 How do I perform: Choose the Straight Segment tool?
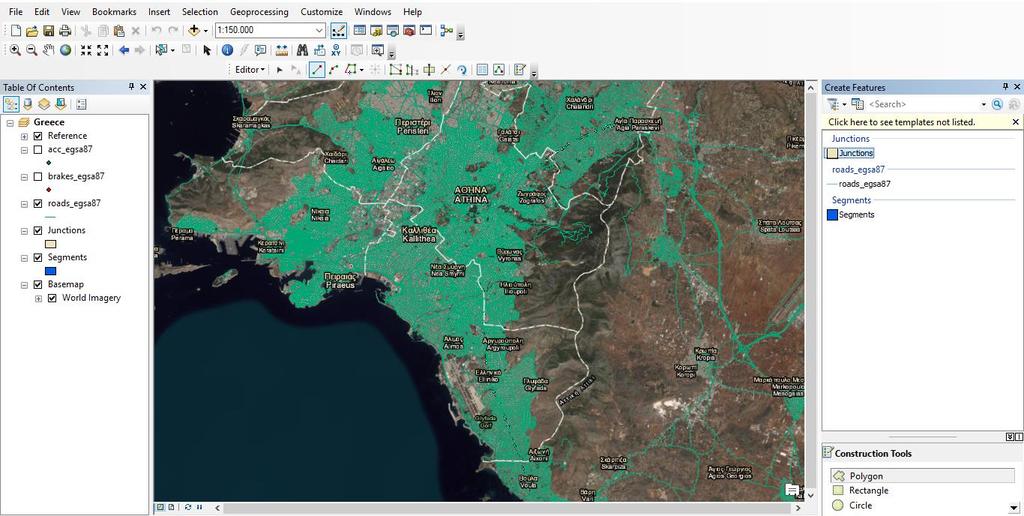pyautogui.click(x=317, y=70)
